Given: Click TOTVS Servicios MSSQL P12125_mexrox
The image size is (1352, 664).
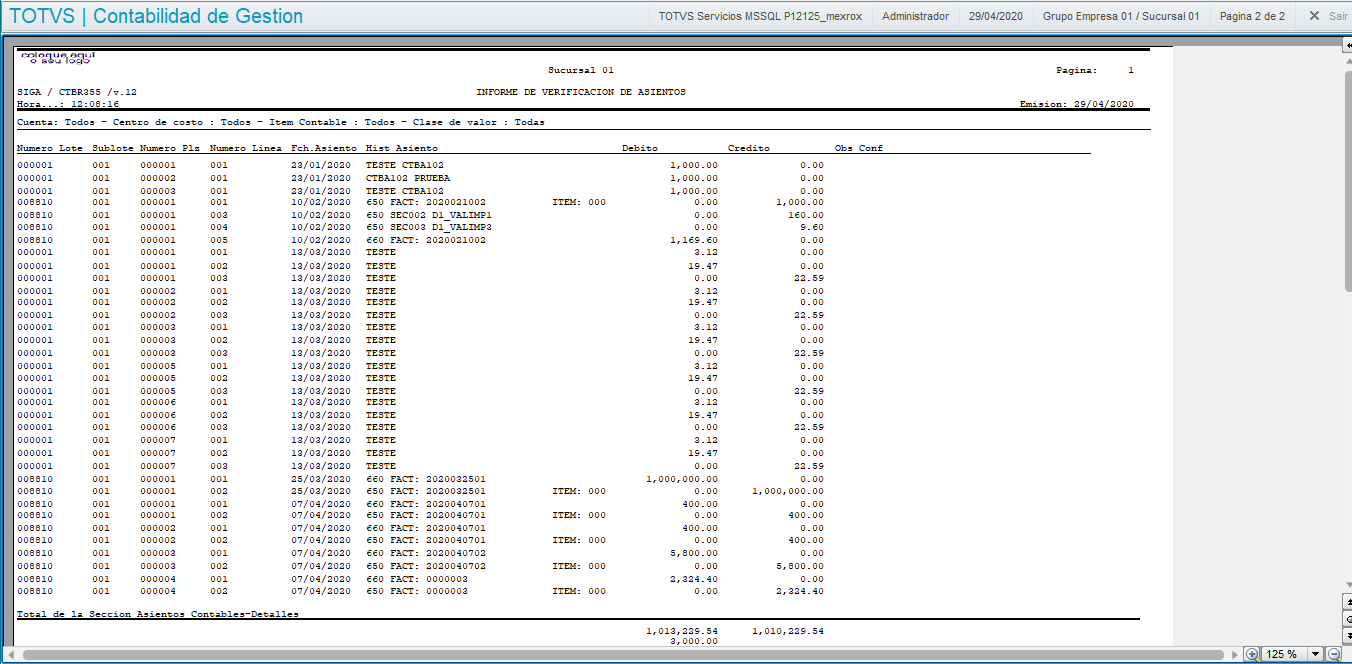Looking at the screenshot, I should click(760, 16).
